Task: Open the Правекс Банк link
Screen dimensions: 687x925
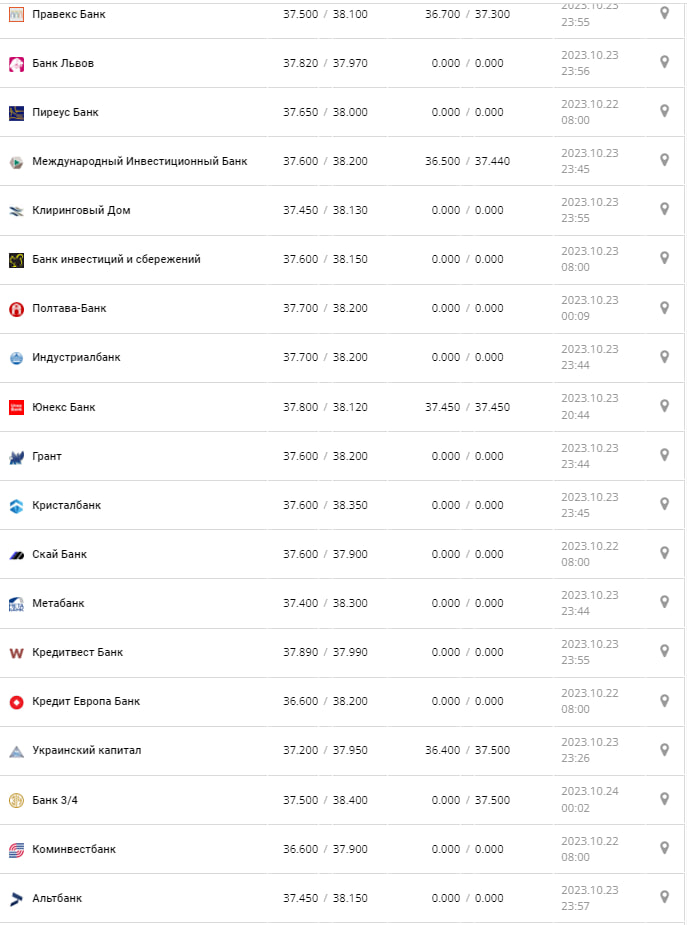Action: pyautogui.click(x=68, y=15)
